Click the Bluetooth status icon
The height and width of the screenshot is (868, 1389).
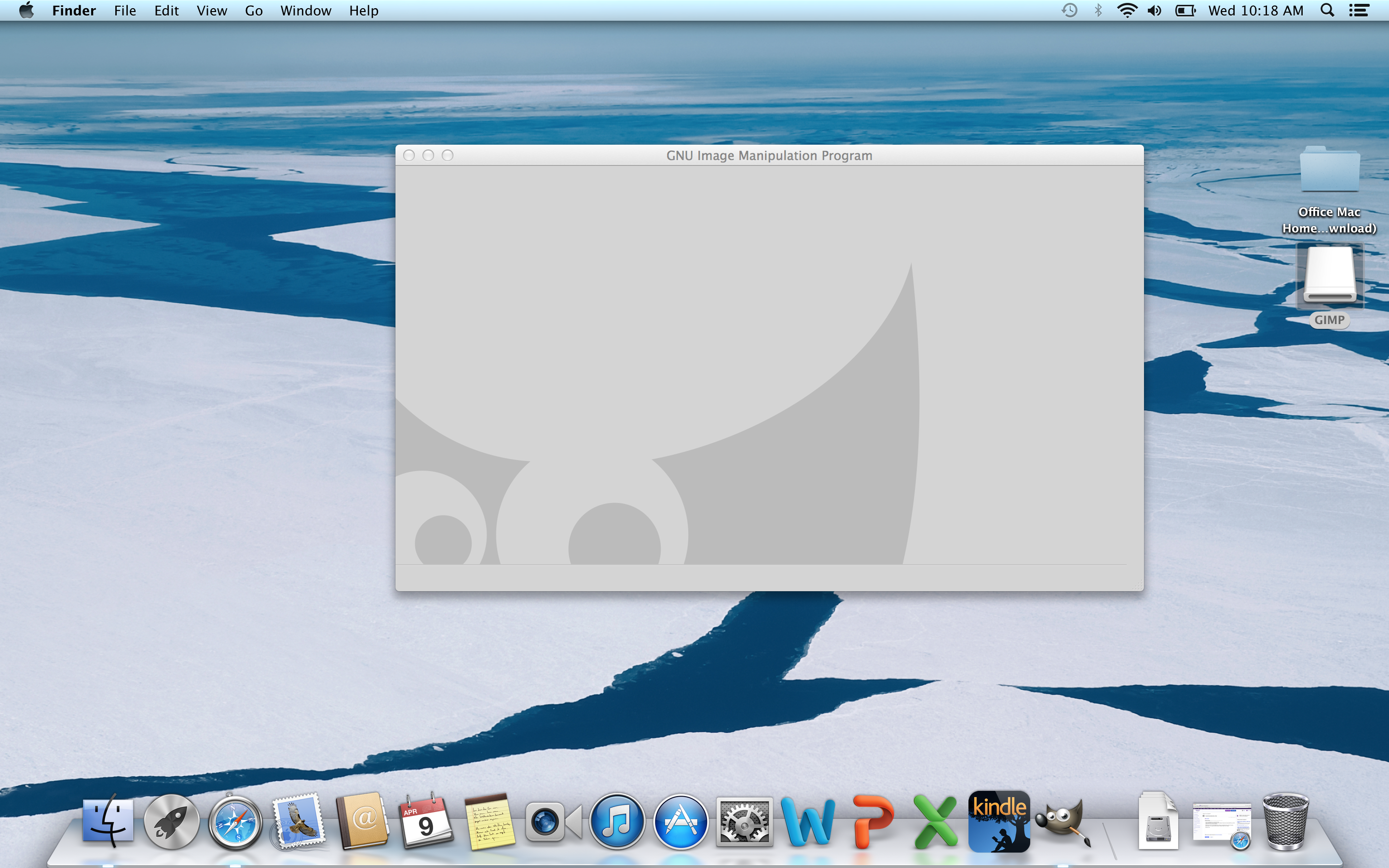(1098, 10)
